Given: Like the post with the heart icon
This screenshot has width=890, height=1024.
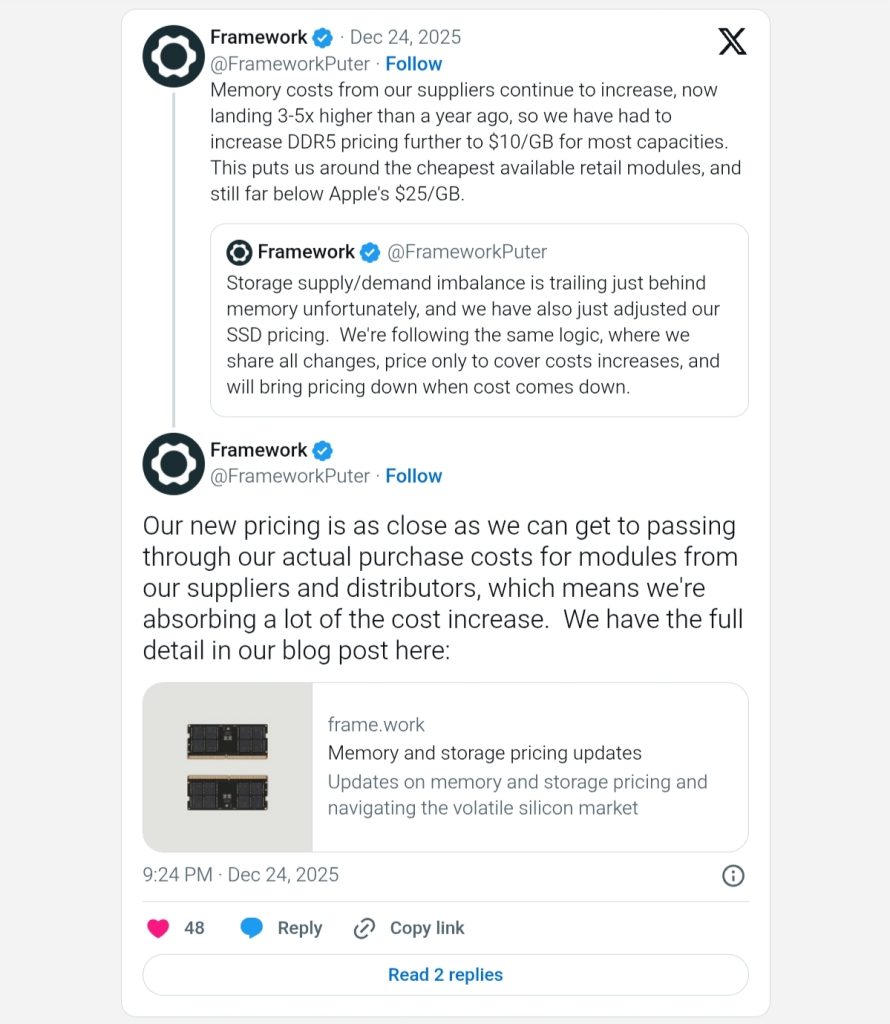Looking at the screenshot, I should point(158,929).
